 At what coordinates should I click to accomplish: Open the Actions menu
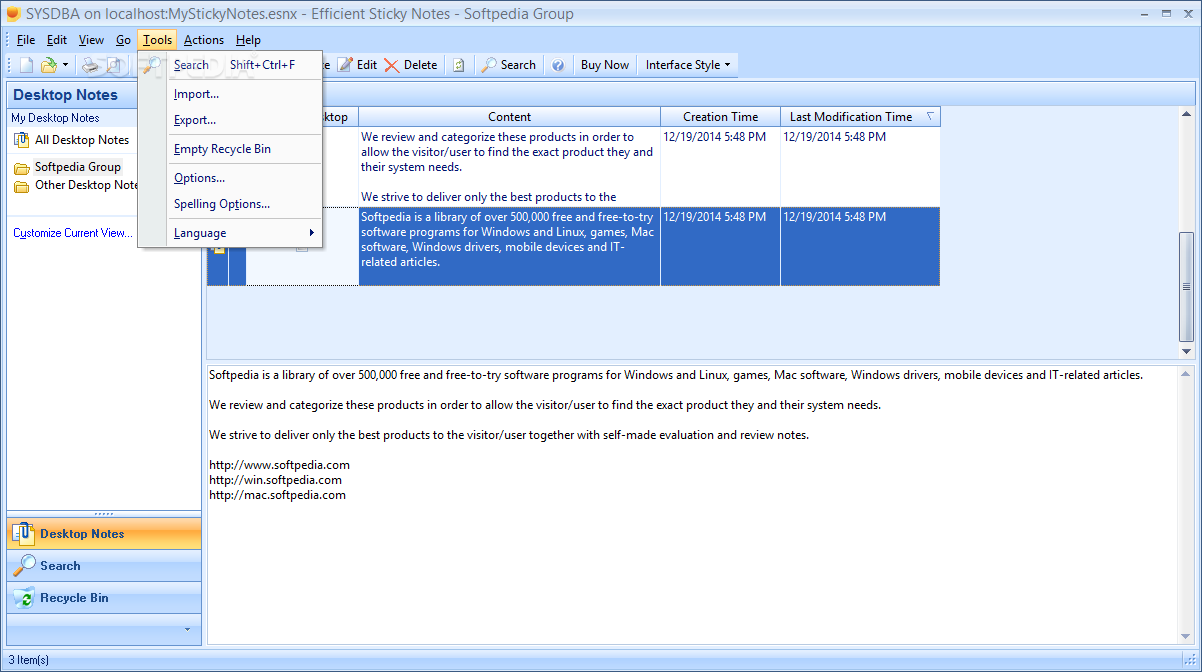pos(204,40)
